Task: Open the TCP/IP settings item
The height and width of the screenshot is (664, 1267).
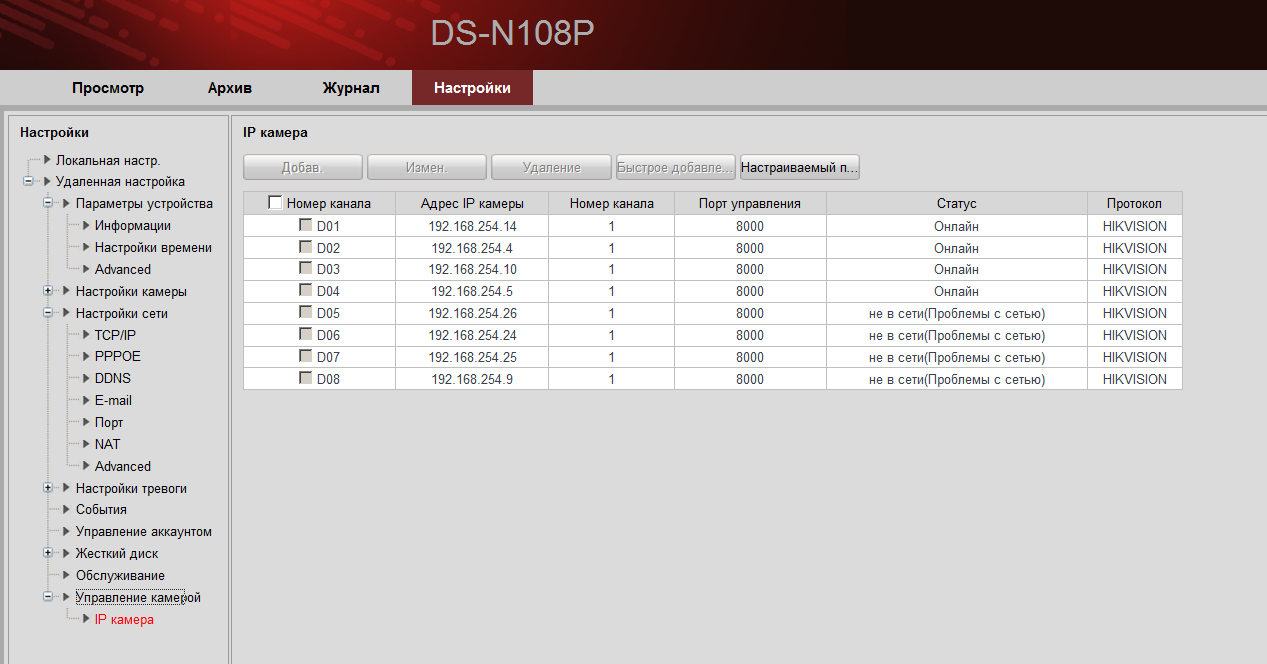Action: click(x=115, y=335)
